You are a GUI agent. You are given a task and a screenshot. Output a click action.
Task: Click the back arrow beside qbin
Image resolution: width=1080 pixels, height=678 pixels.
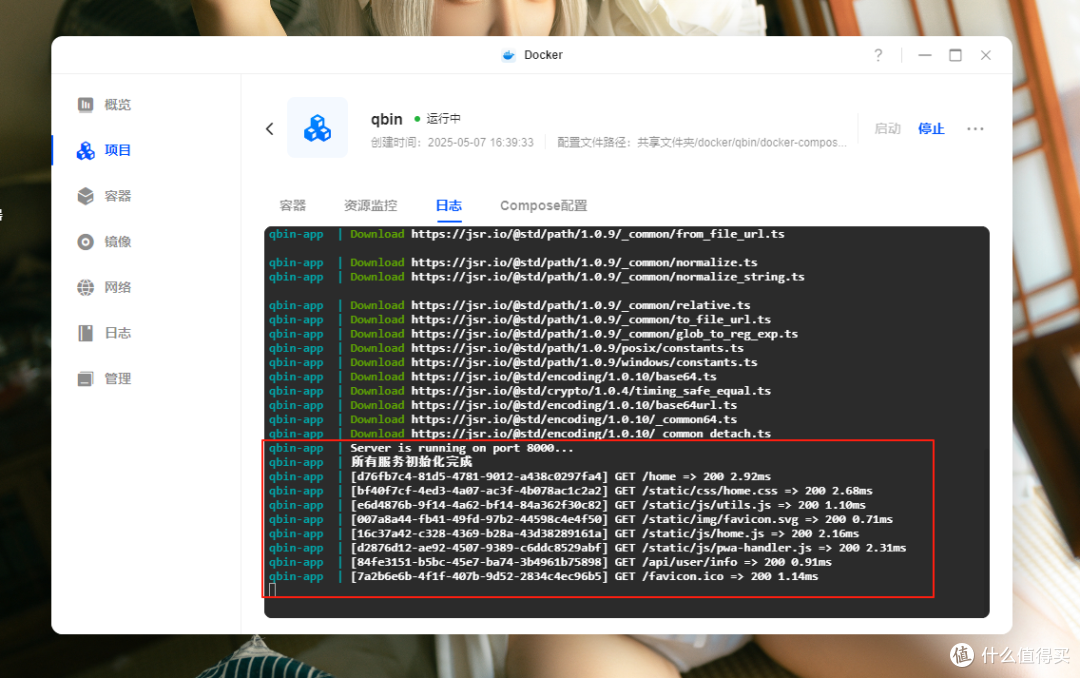[269, 129]
